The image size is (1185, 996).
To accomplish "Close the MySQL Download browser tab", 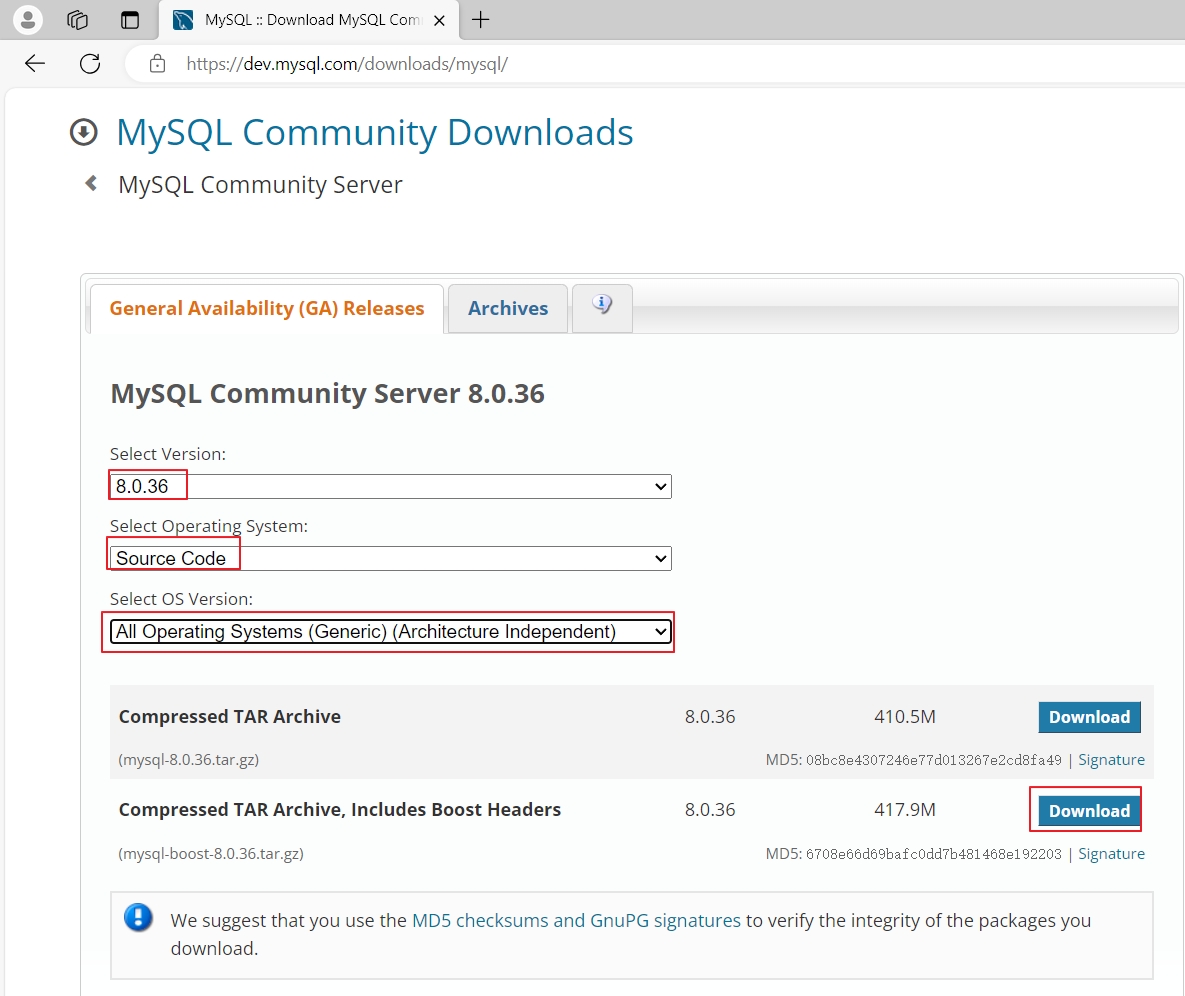I will click(x=439, y=20).
